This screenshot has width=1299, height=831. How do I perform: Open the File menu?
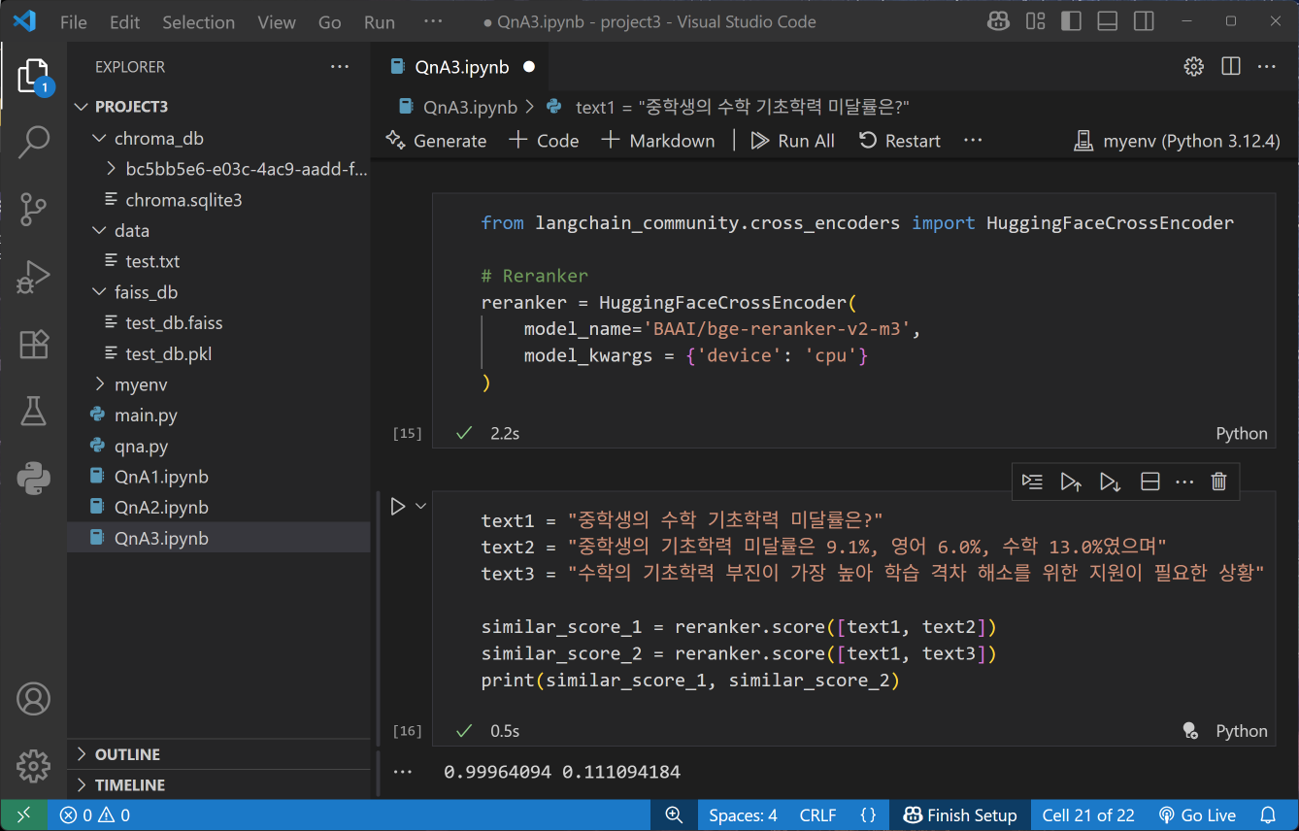[73, 21]
